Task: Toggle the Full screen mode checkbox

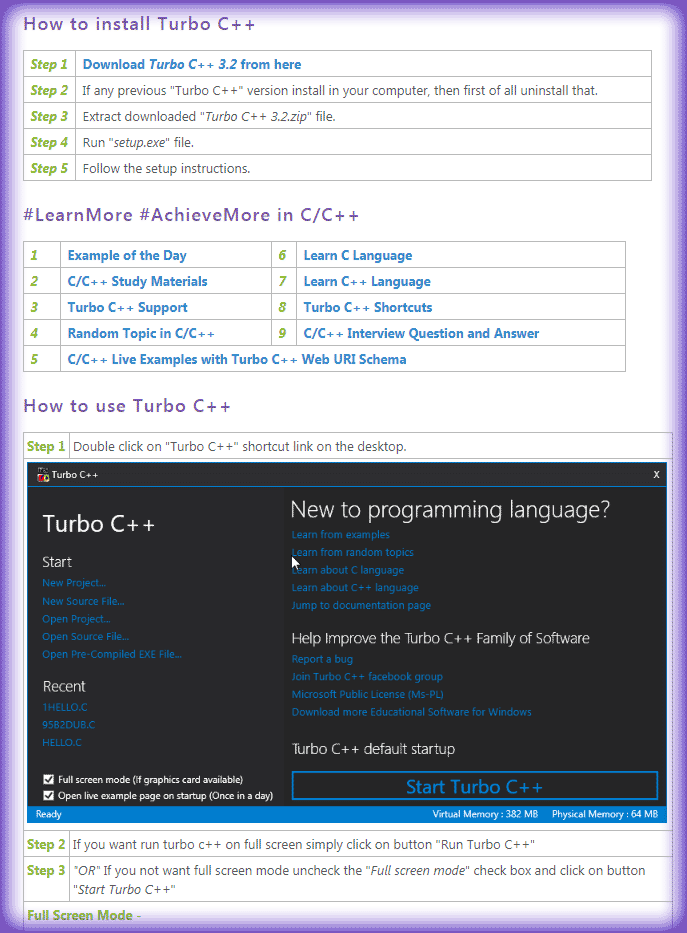Action: [x=49, y=779]
